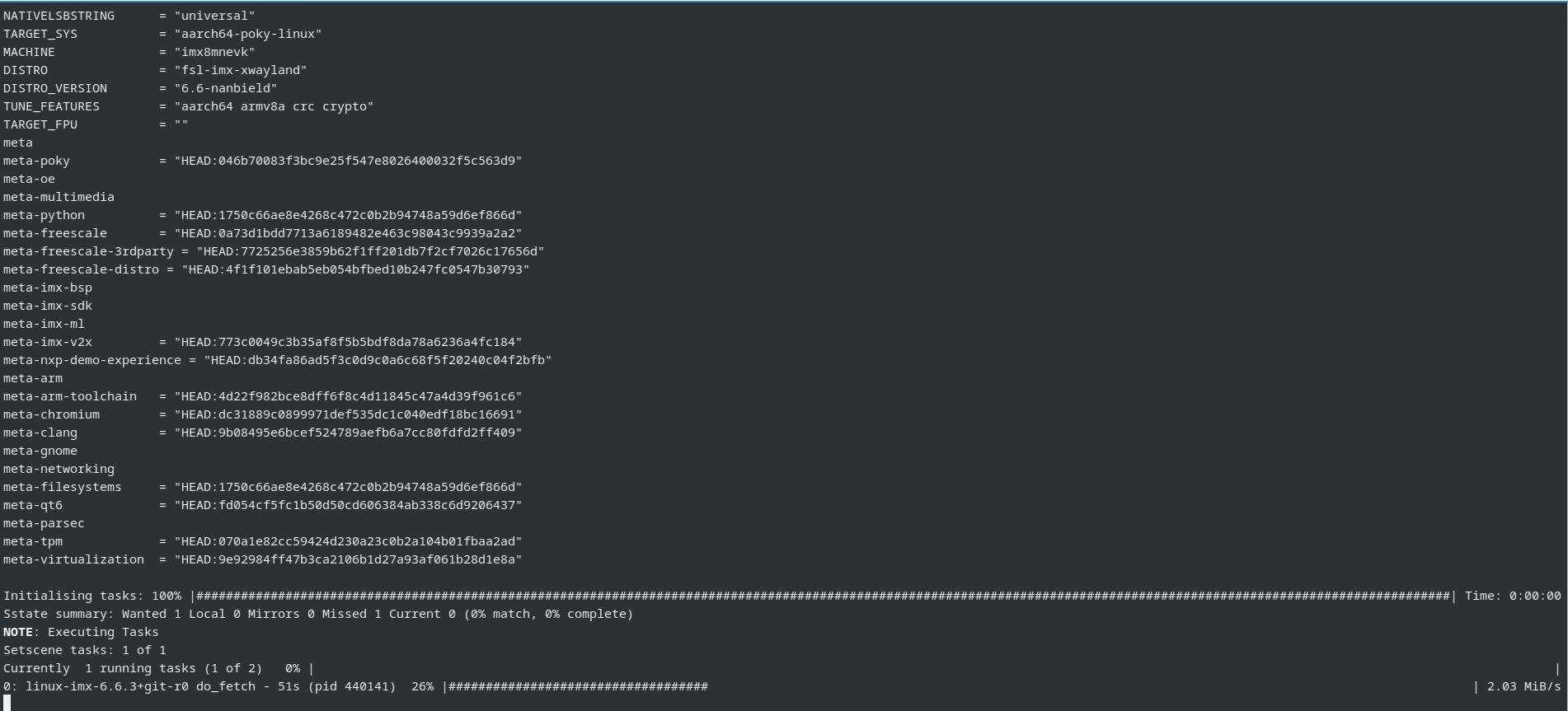Click the Sstate summary line

click(318, 614)
